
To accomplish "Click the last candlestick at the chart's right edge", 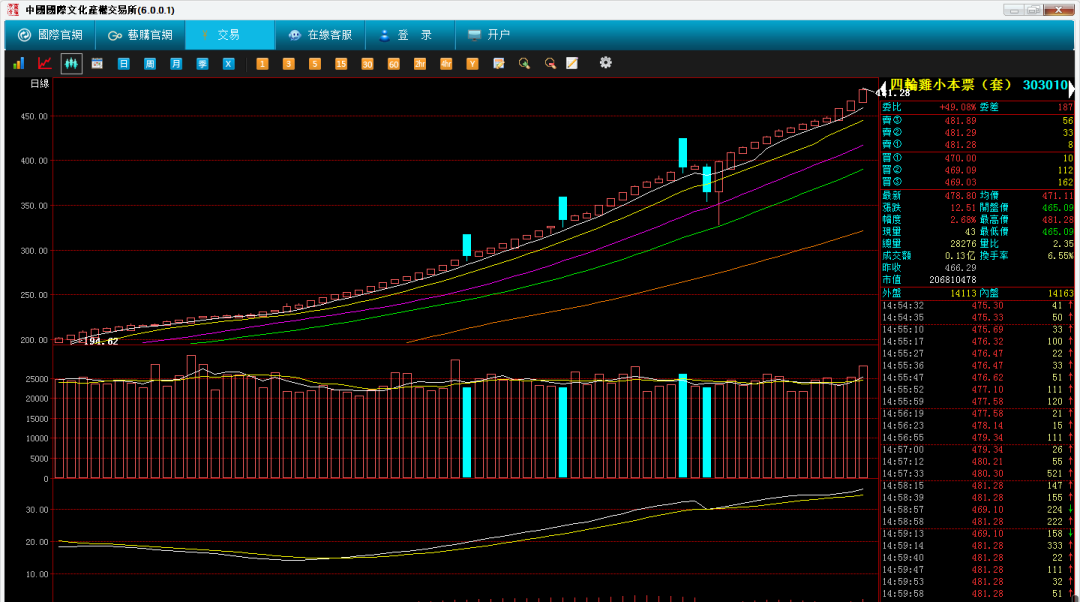I will pyautogui.click(x=863, y=96).
